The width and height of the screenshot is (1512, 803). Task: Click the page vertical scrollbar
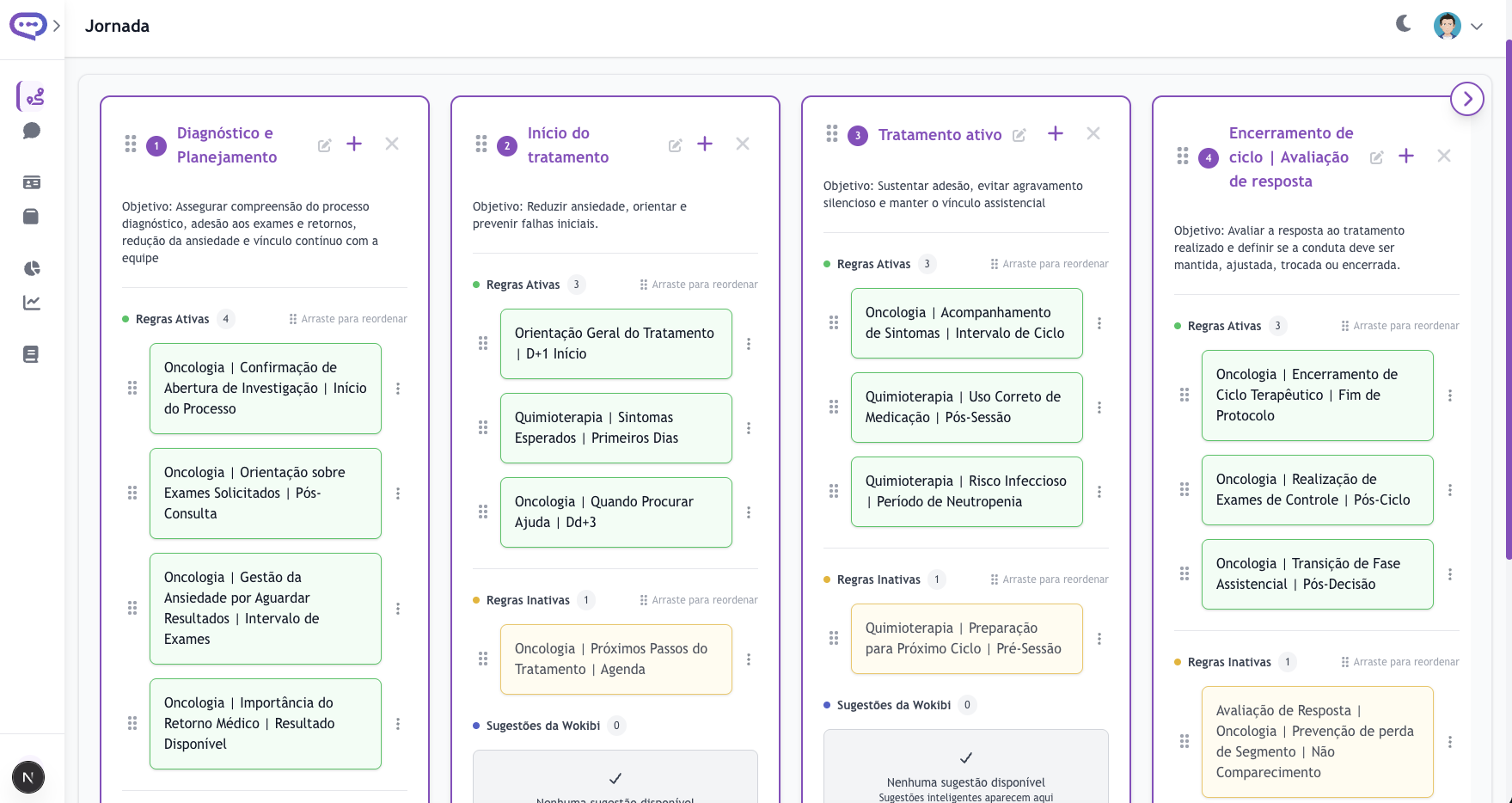click(1508, 301)
